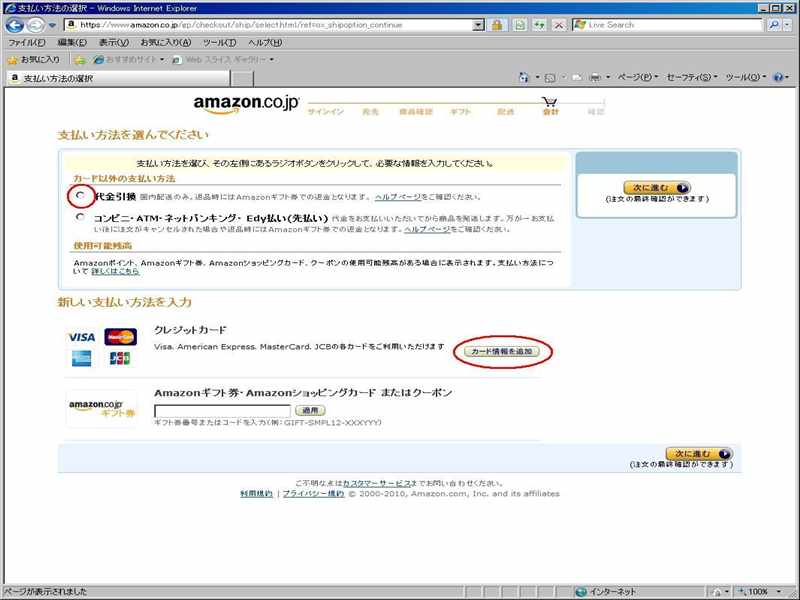Open the address bar URL history dropdown
Viewport: 800px width, 600px height.
pyautogui.click(x=478, y=25)
